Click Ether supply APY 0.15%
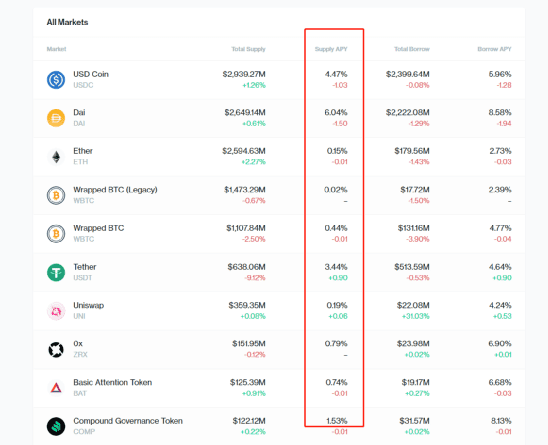This screenshot has height=445, width=548. click(337, 151)
